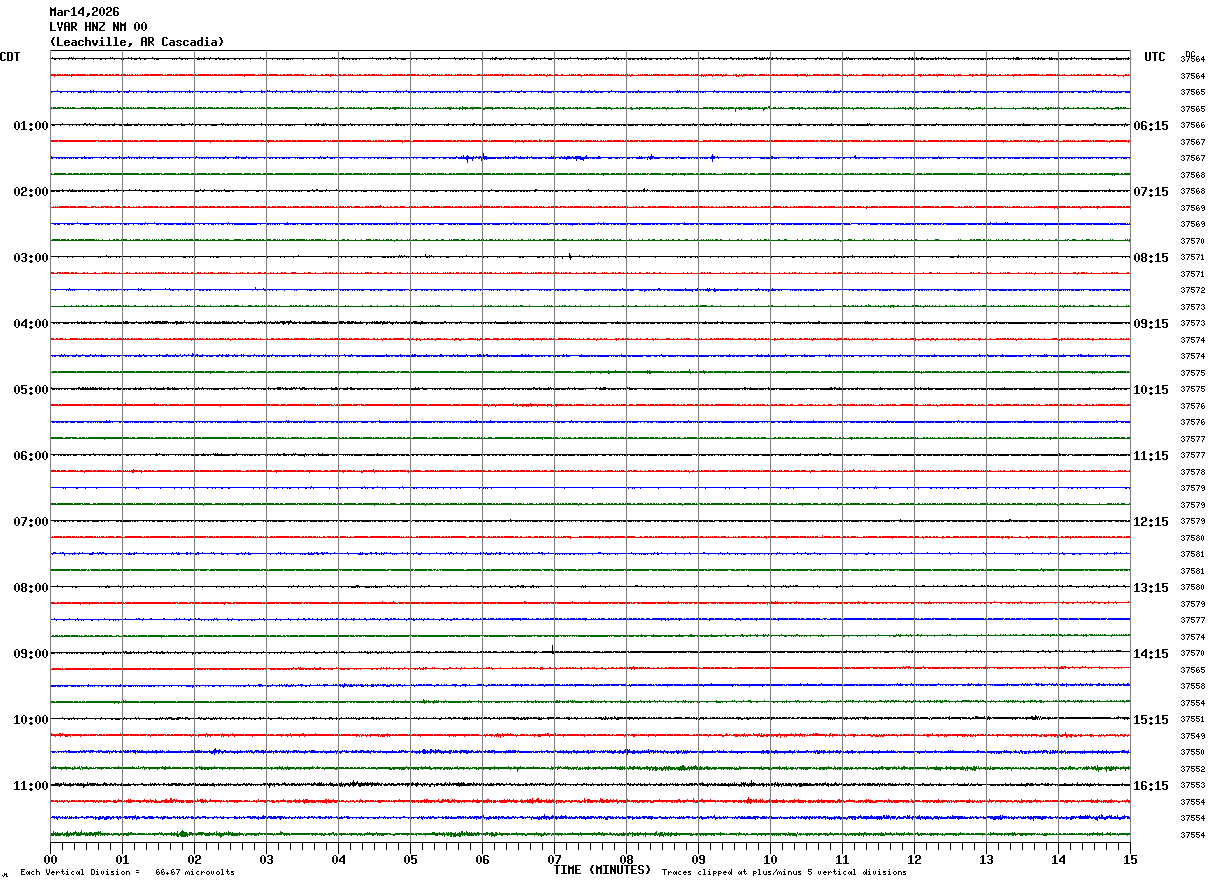Click the 03:00 CDT time label

(30, 258)
